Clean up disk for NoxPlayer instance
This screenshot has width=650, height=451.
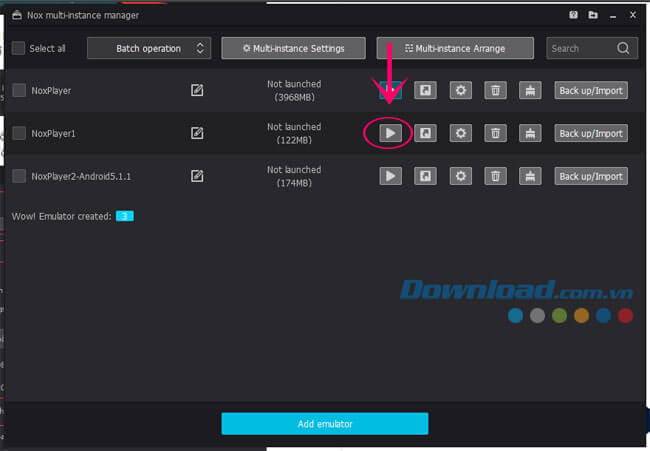coord(530,90)
